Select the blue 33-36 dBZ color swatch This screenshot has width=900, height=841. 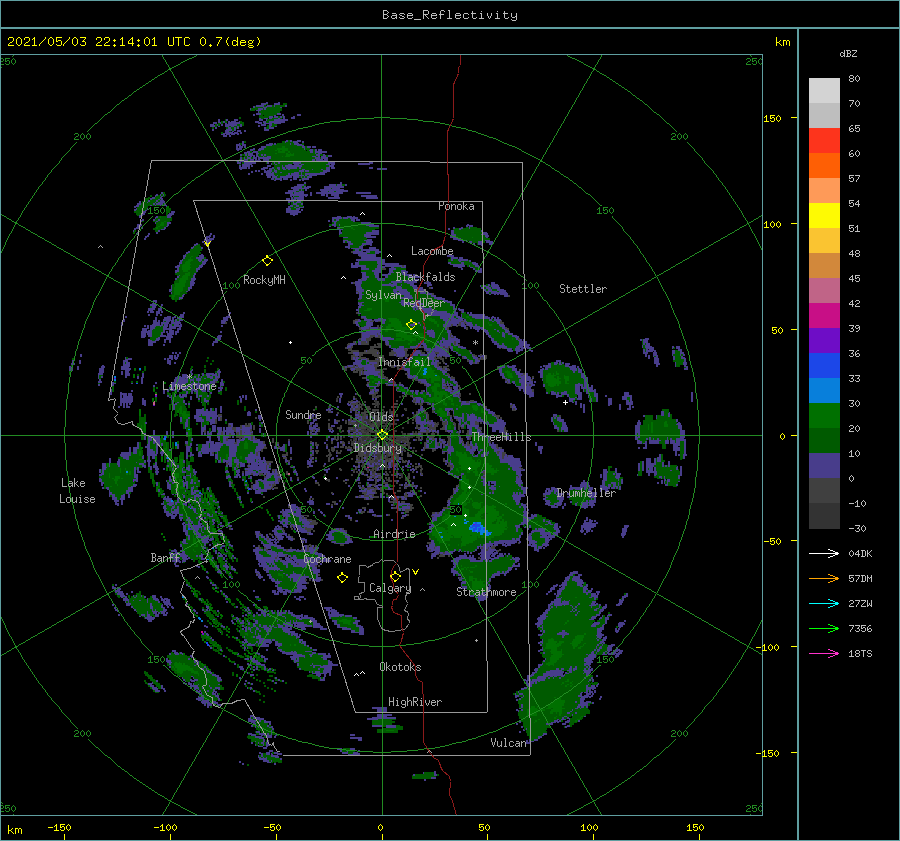point(824,366)
